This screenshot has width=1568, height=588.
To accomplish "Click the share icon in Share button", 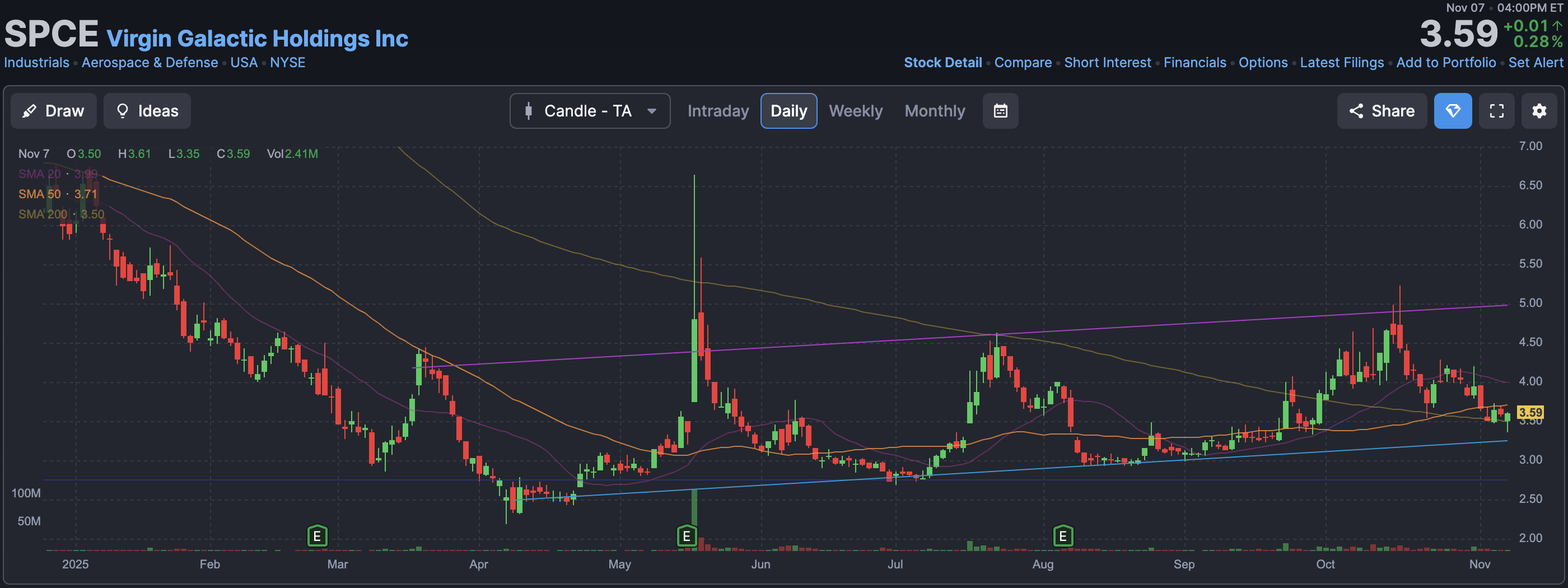I will point(1356,111).
